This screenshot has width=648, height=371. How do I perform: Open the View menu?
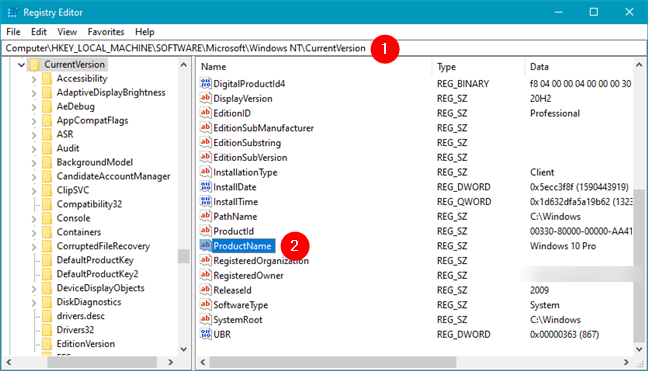67,32
